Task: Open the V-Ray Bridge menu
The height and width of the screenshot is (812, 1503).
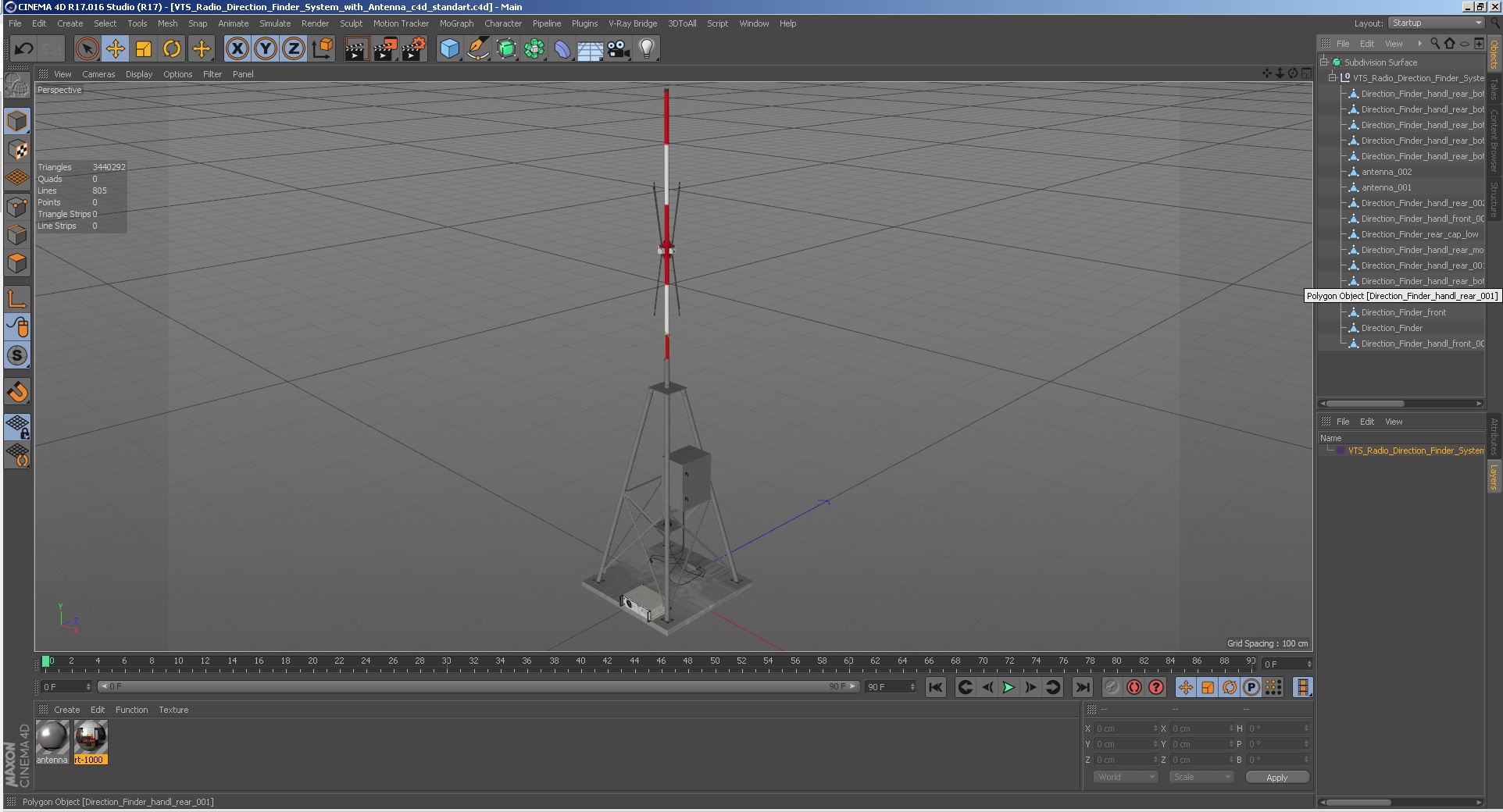Action: point(633,23)
